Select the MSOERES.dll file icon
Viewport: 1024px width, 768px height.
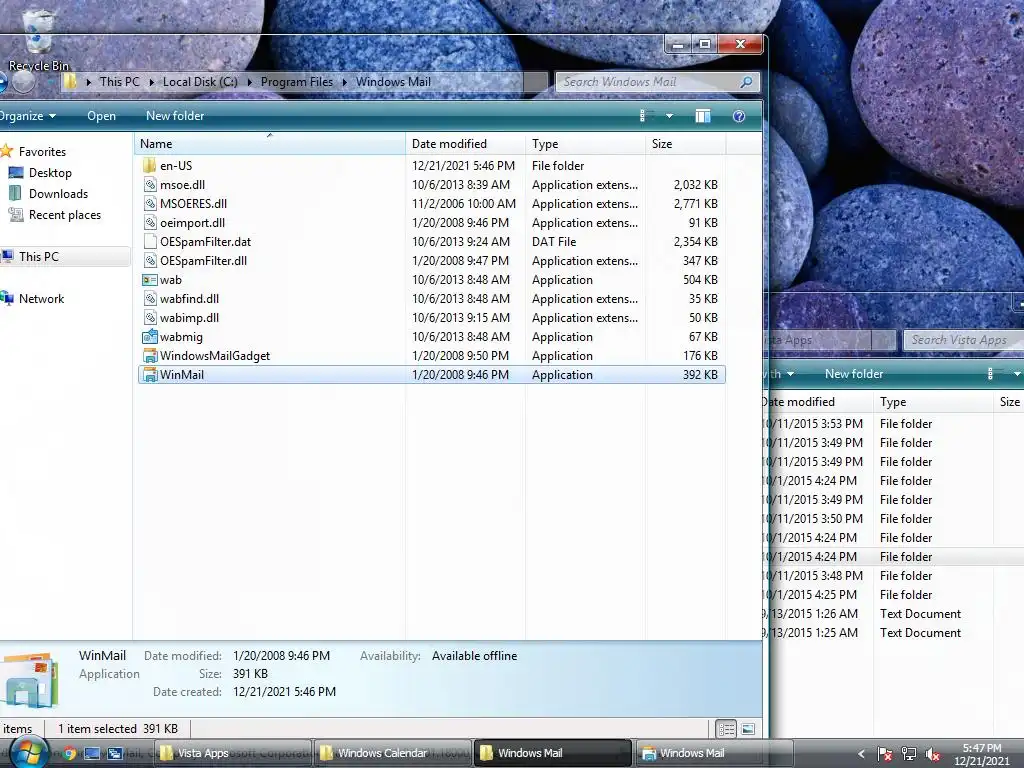(150, 203)
